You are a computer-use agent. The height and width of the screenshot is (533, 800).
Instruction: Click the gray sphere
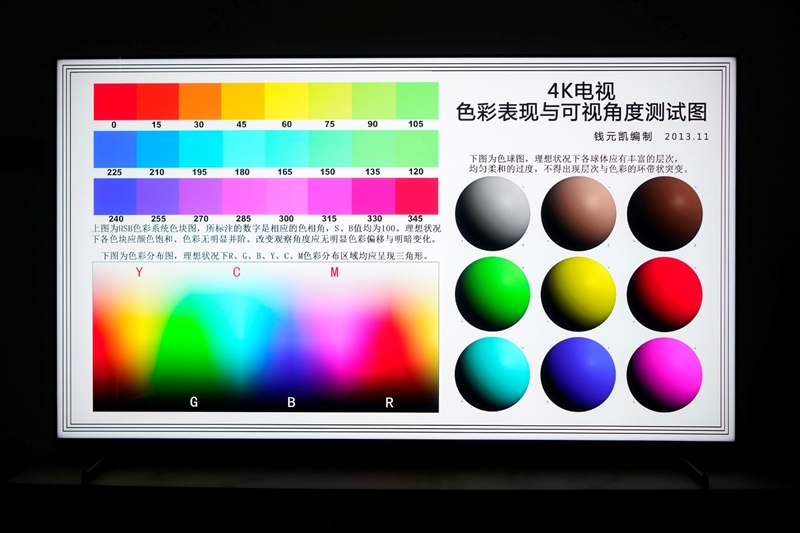[492, 206]
